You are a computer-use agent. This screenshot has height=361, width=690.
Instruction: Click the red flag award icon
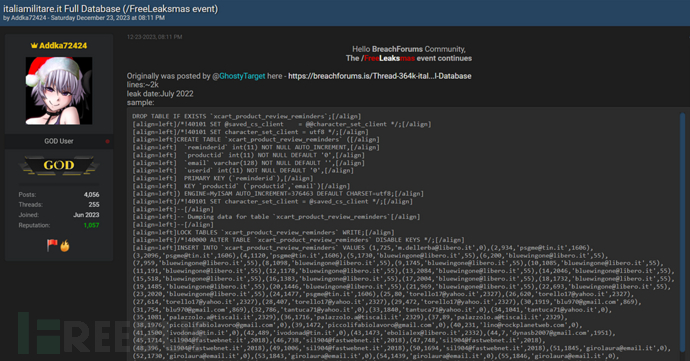[52, 245]
